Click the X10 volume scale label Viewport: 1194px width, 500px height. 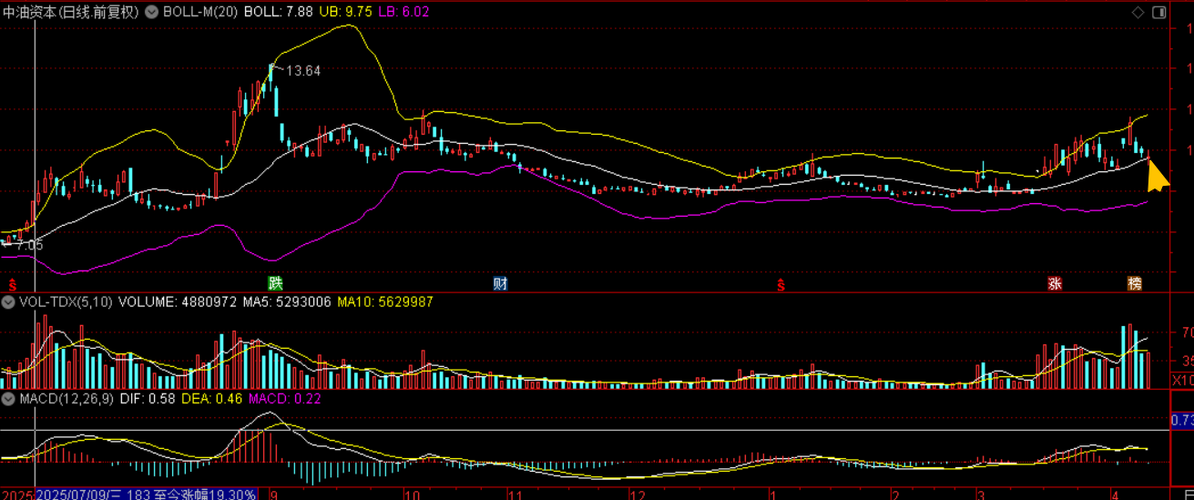(1182, 380)
